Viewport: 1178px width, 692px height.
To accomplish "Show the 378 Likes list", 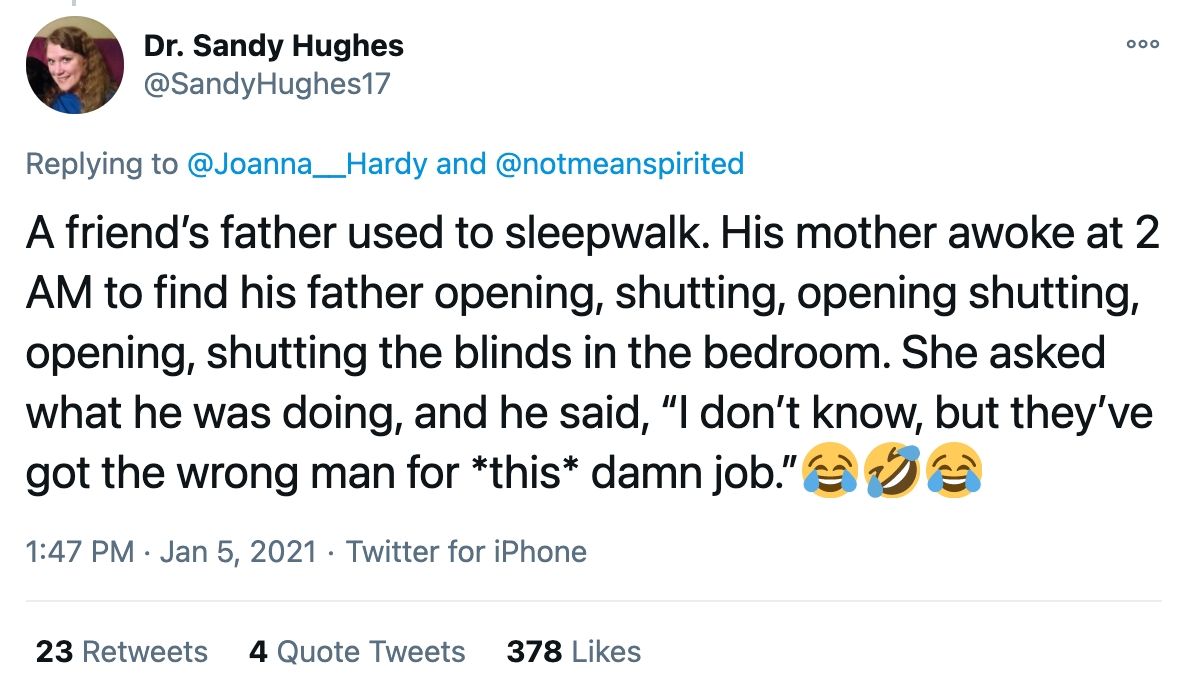I will point(573,652).
